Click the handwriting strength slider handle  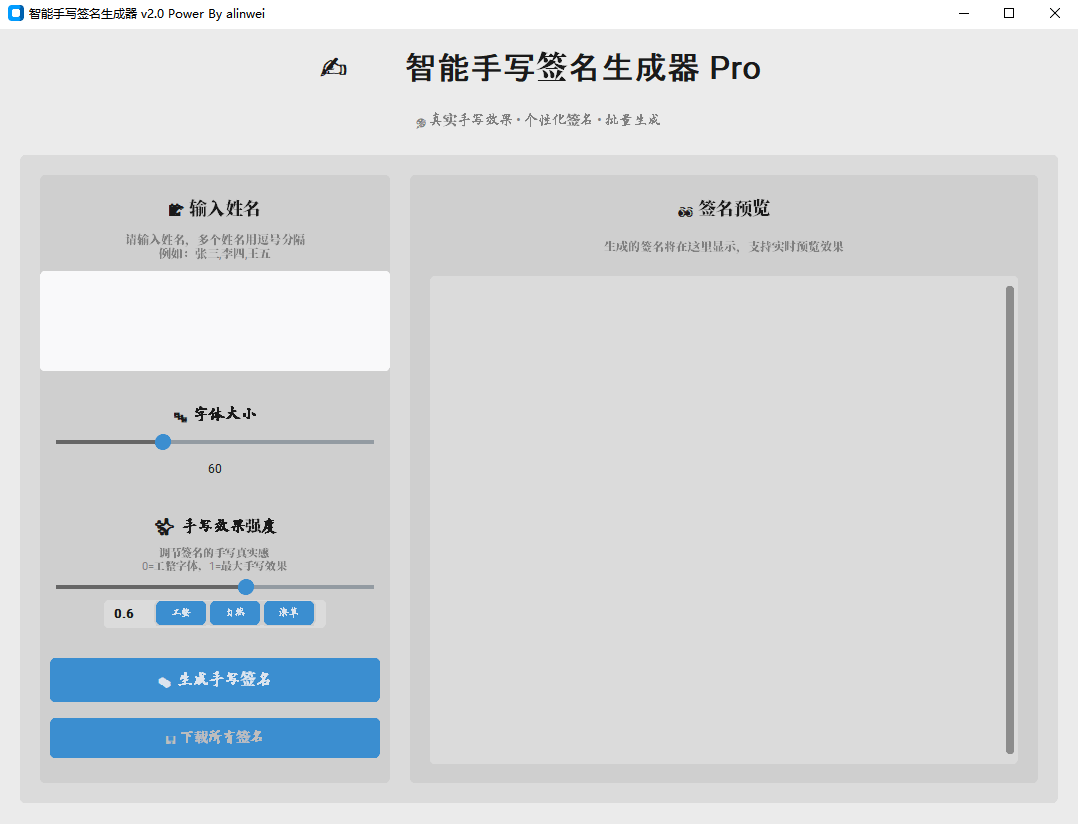pos(246,587)
